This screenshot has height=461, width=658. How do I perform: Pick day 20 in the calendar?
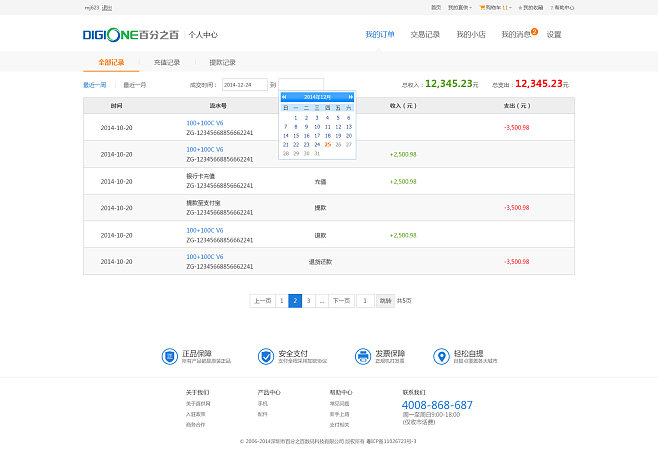tap(349, 135)
